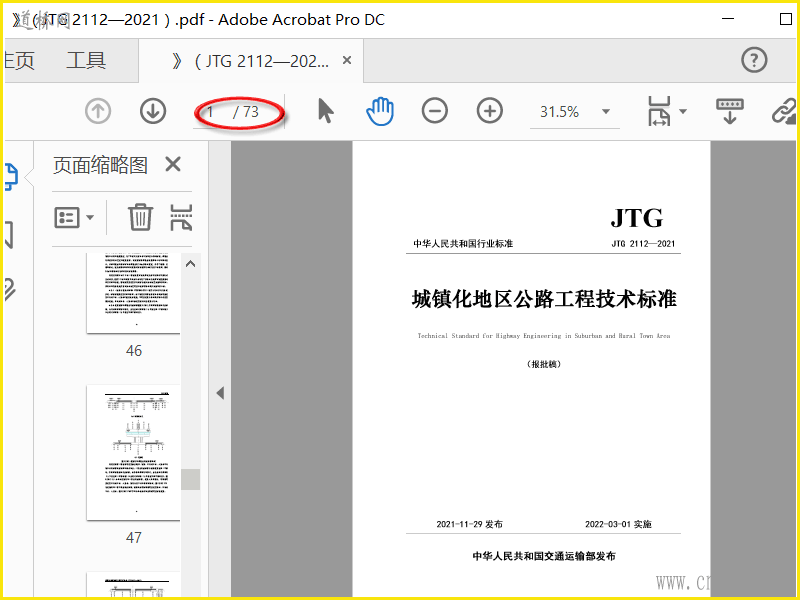Open the 31.5% zoom level dropdown

[606, 111]
